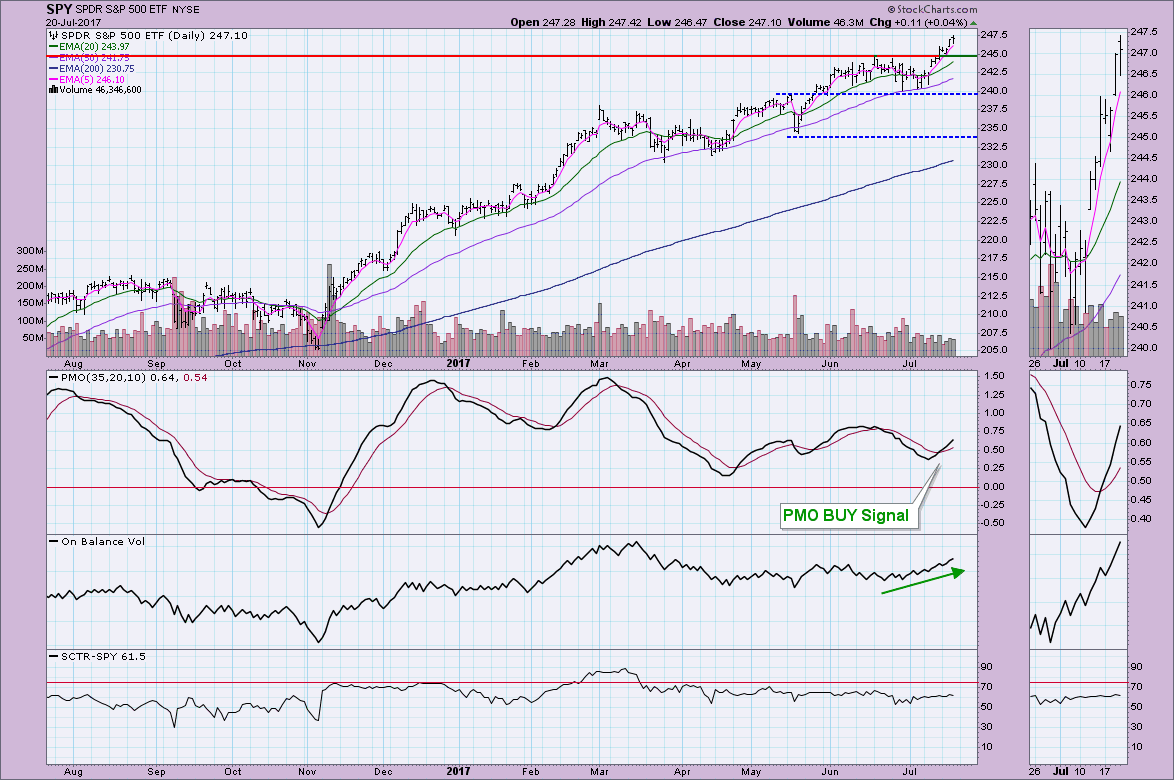Click the 'SCTR-SPY 61.5' panel label
The image size is (1174, 780).
click(x=103, y=656)
